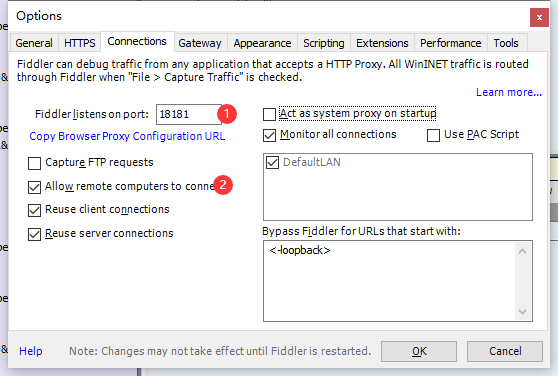Open the Appearance tab

click(x=262, y=43)
